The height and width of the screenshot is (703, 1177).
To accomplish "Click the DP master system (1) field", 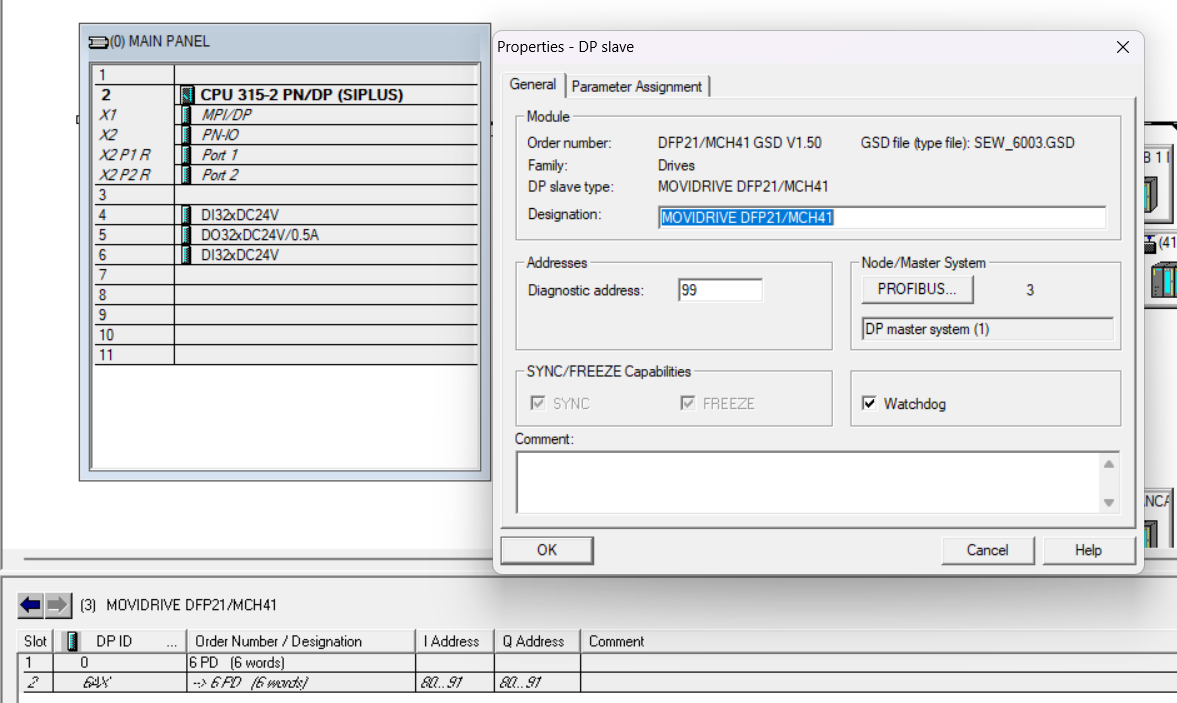I will [988, 329].
